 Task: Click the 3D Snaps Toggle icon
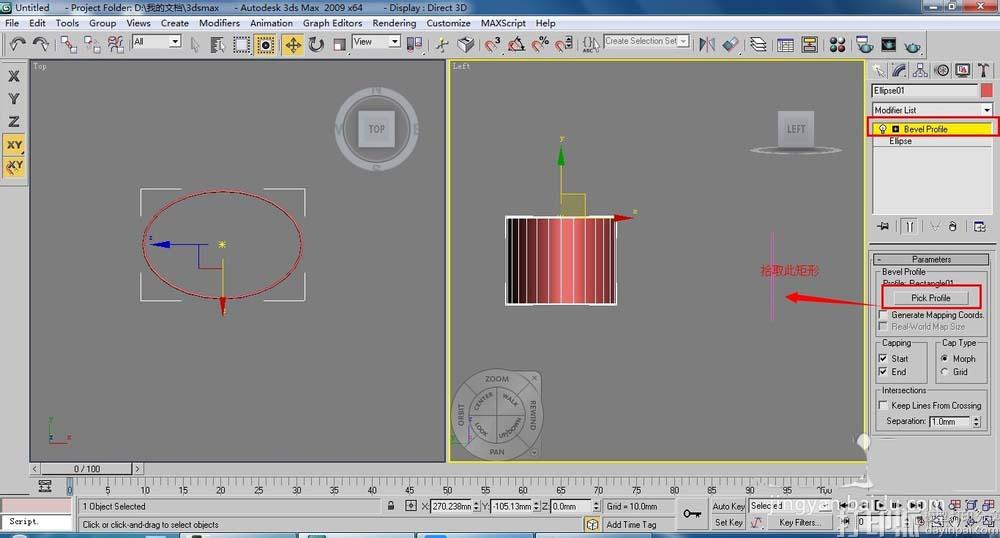point(493,44)
